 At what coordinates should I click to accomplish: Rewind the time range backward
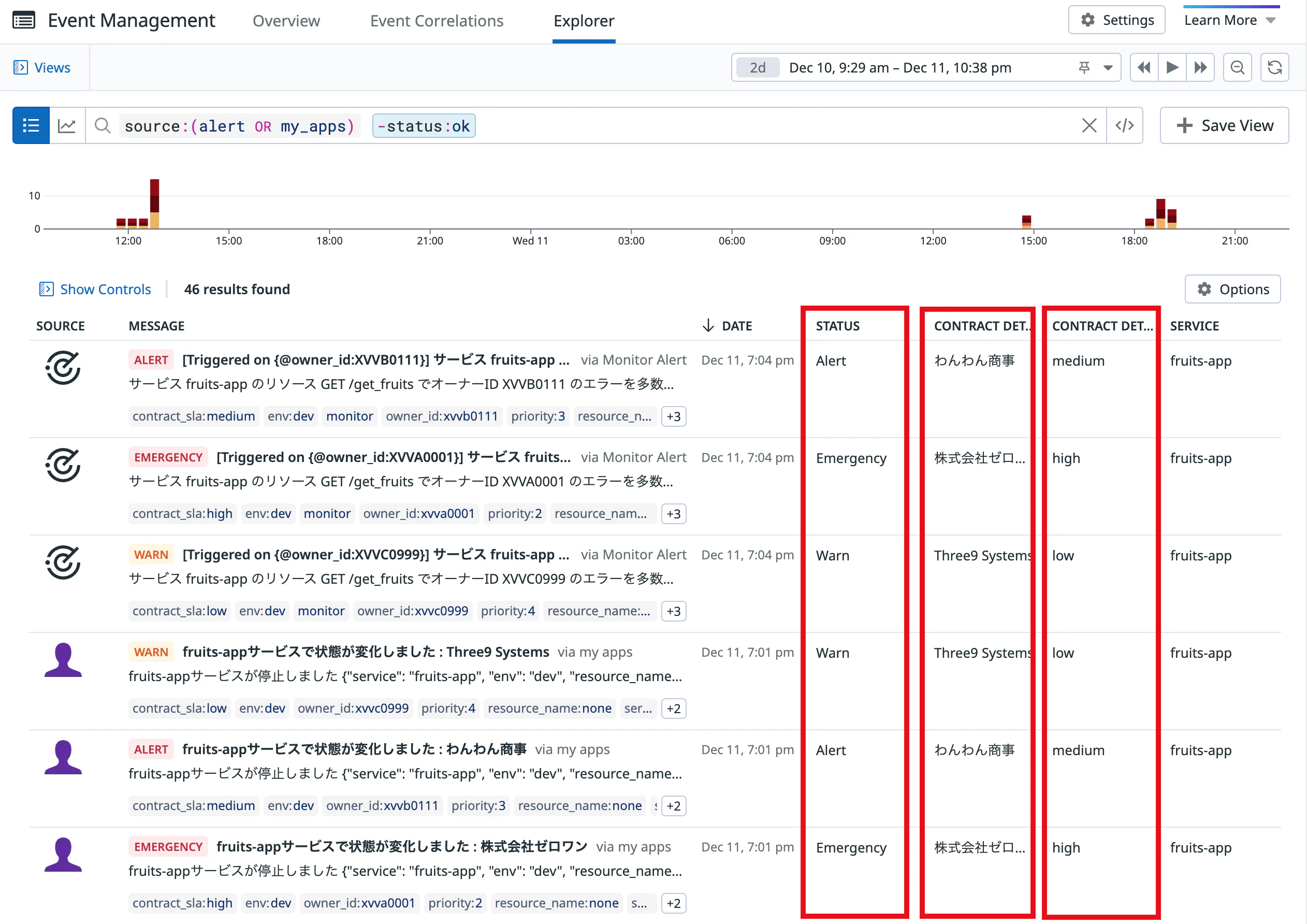1143,68
